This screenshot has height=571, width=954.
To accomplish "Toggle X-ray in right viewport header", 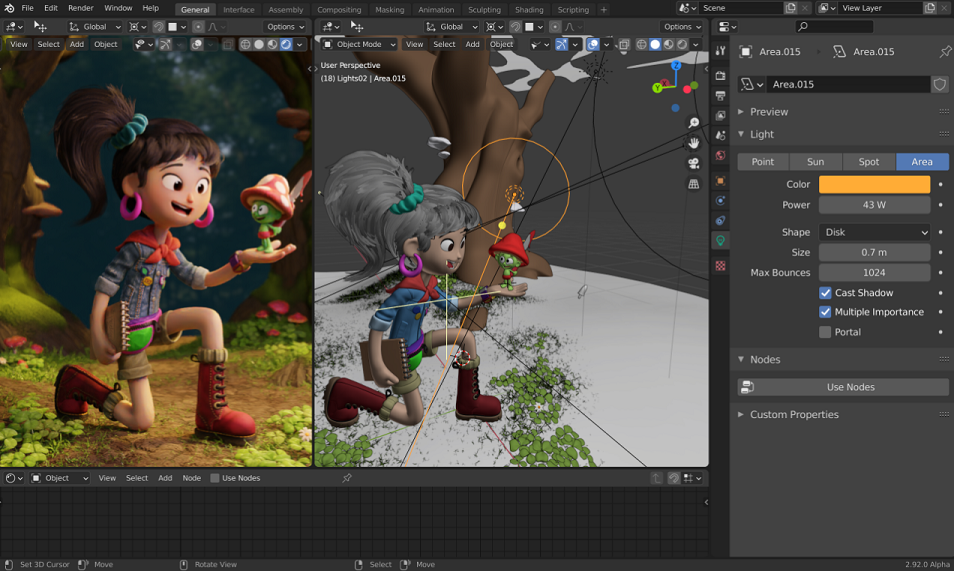I will pyautogui.click(x=624, y=44).
